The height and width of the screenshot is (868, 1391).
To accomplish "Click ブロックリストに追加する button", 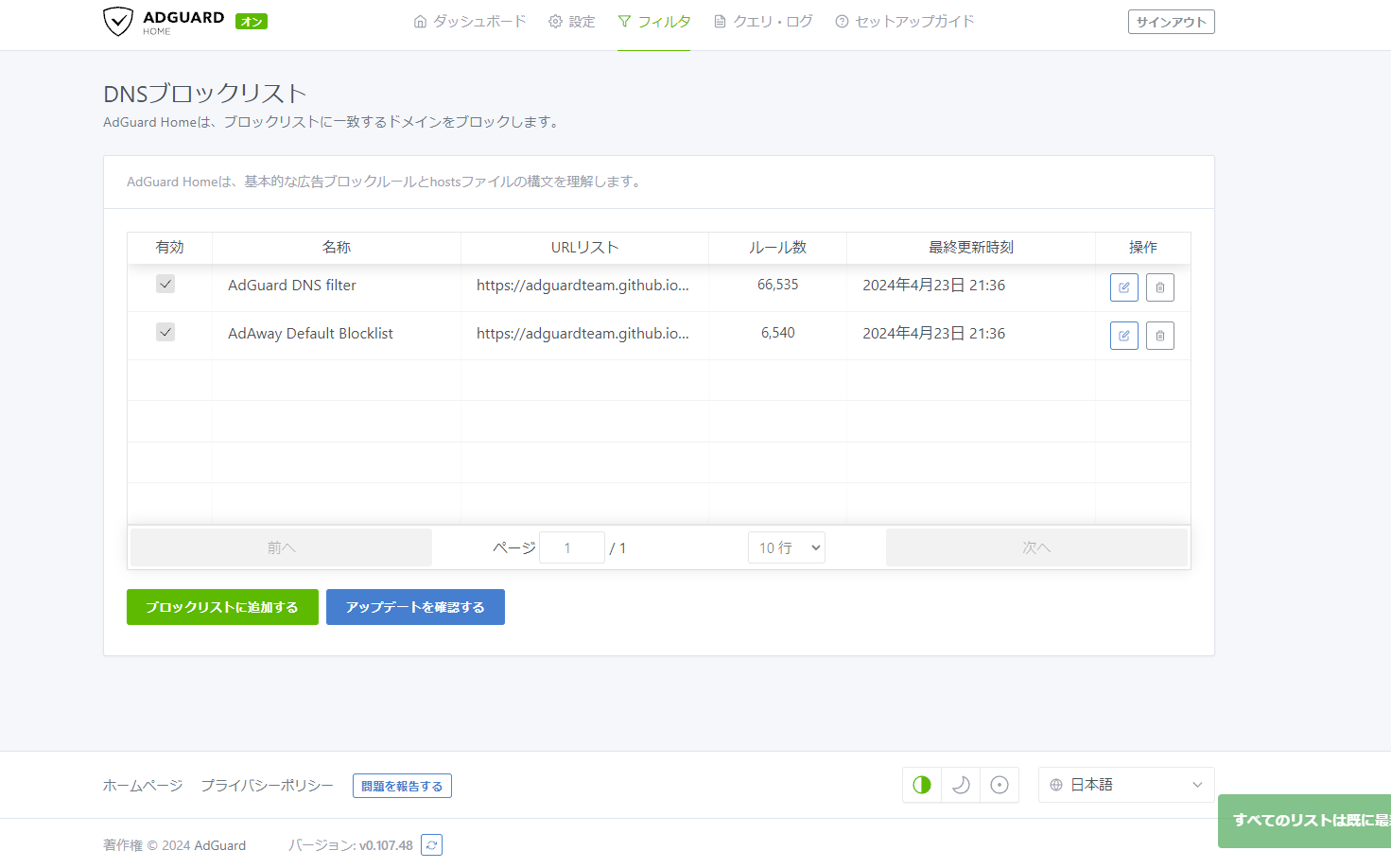I will 222,607.
